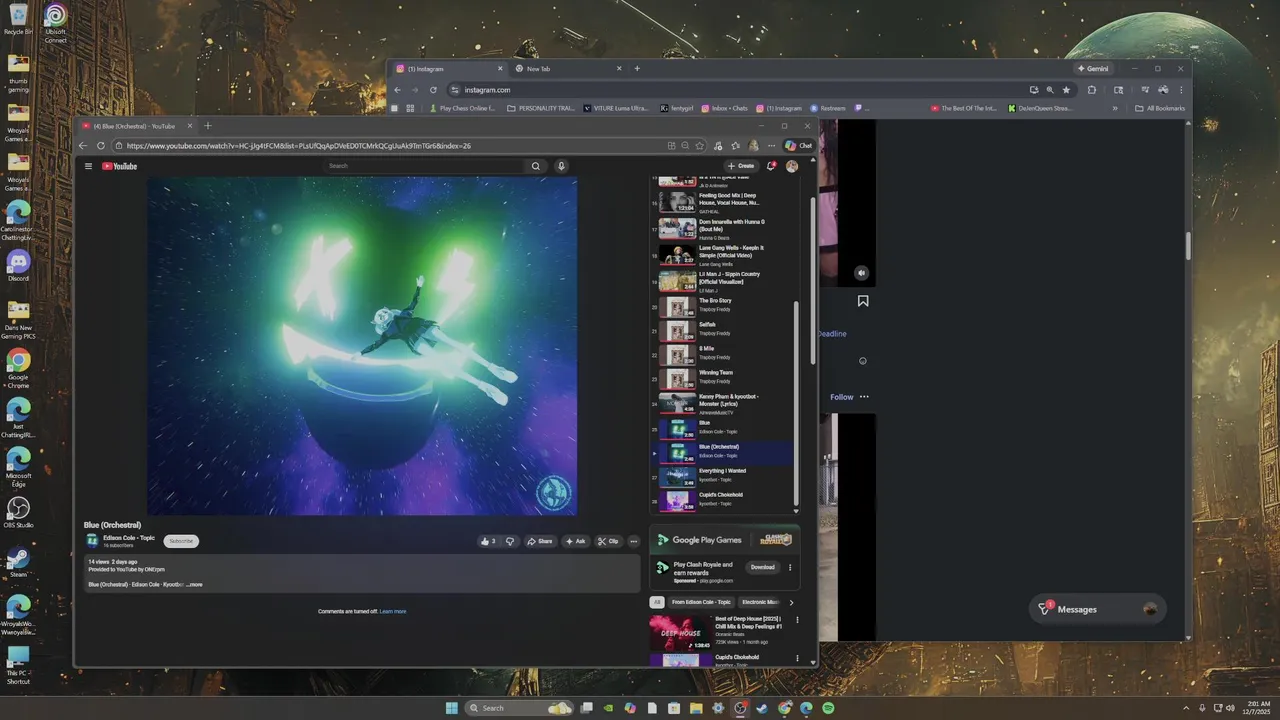Open YouTube notifications bell
Screen dimensions: 1280x720
click(x=771, y=166)
